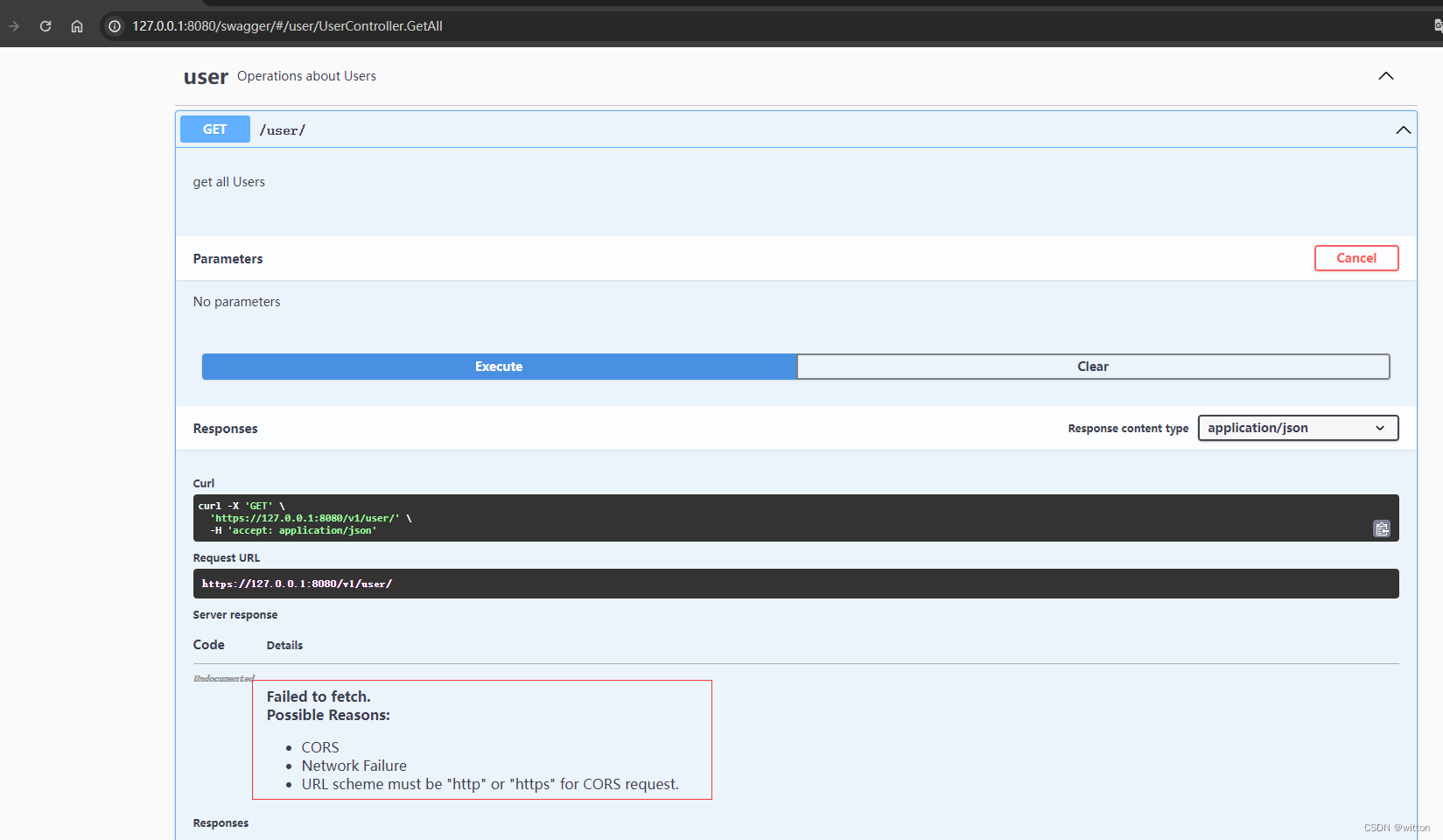Click the user tag heading
The width and height of the screenshot is (1443, 840).
click(x=206, y=77)
